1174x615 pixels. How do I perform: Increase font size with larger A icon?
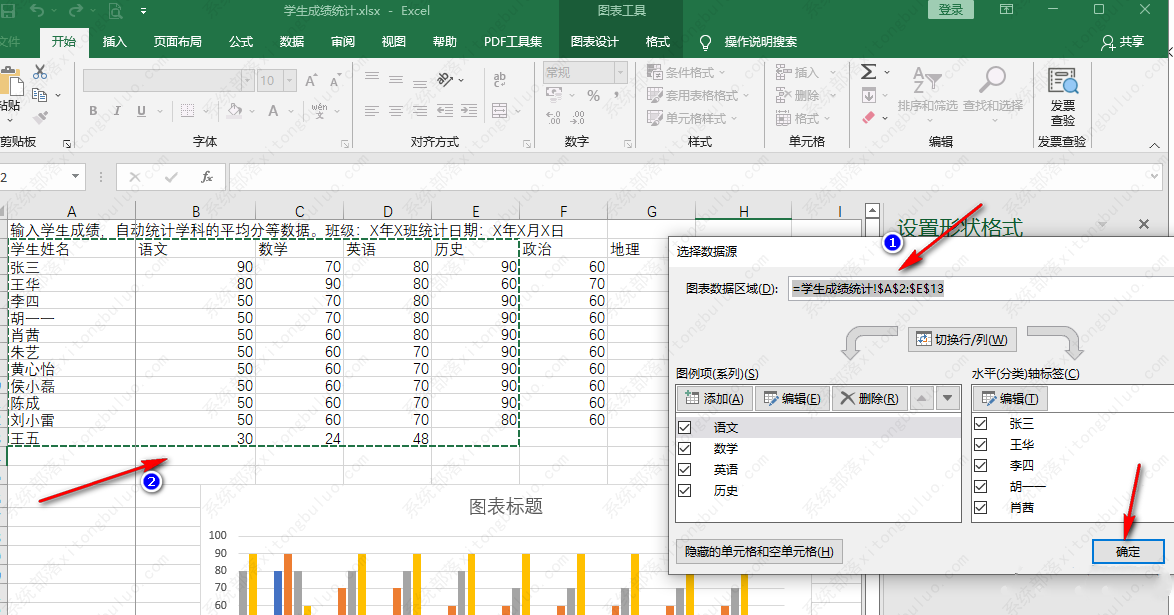pyautogui.click(x=311, y=80)
